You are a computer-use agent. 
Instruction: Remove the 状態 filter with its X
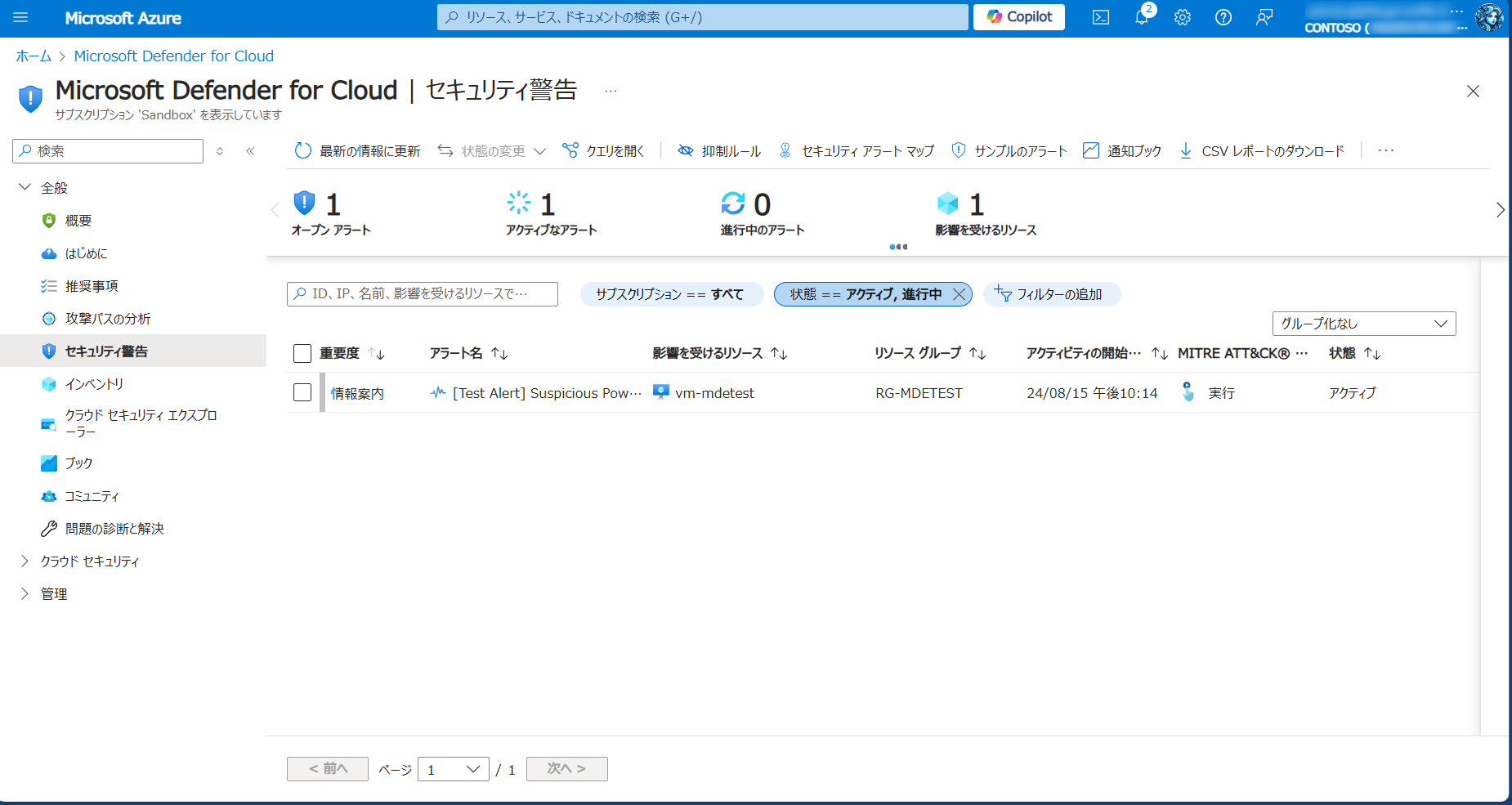tap(960, 294)
